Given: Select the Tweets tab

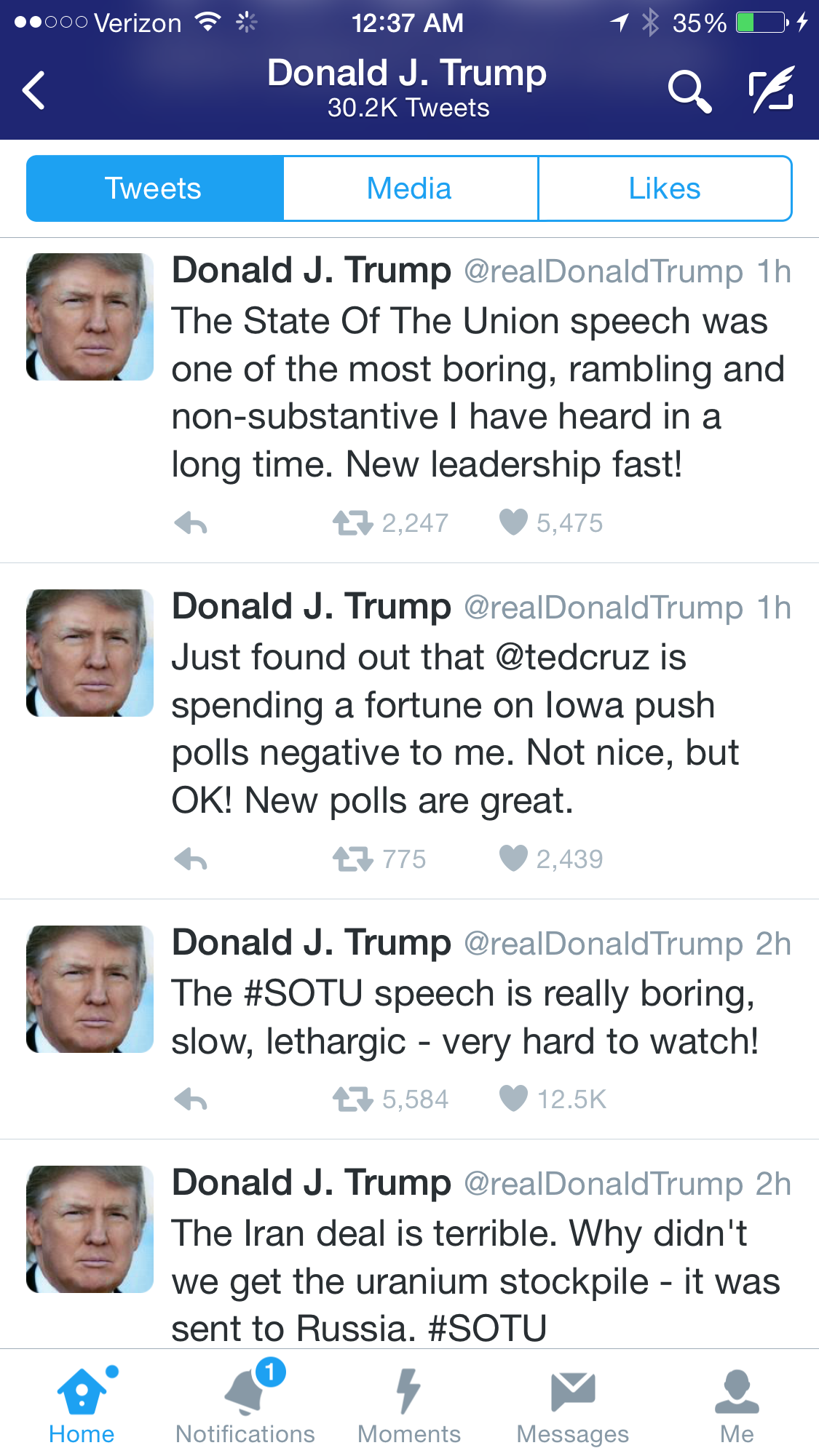Looking at the screenshot, I should [154, 188].
